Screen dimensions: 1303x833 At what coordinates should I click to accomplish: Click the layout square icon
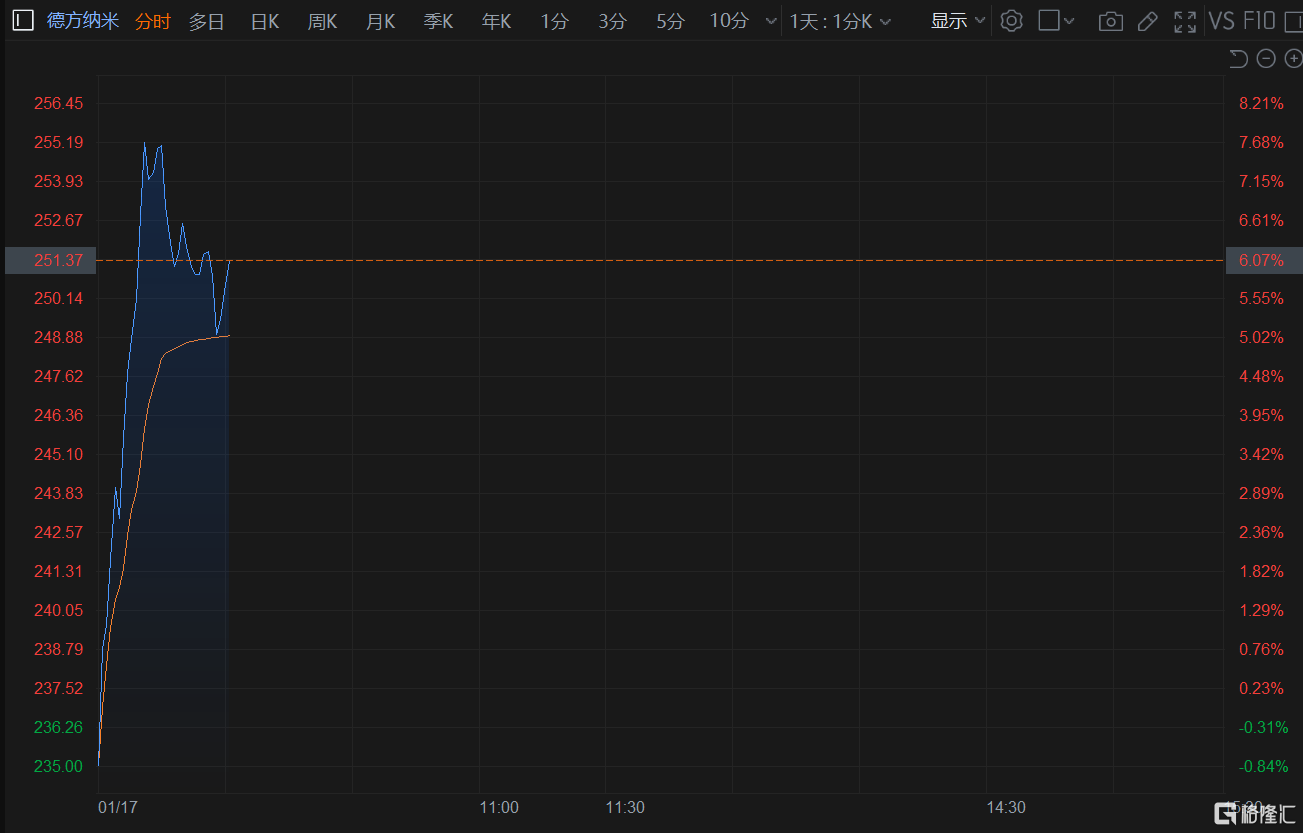[x=1049, y=21]
